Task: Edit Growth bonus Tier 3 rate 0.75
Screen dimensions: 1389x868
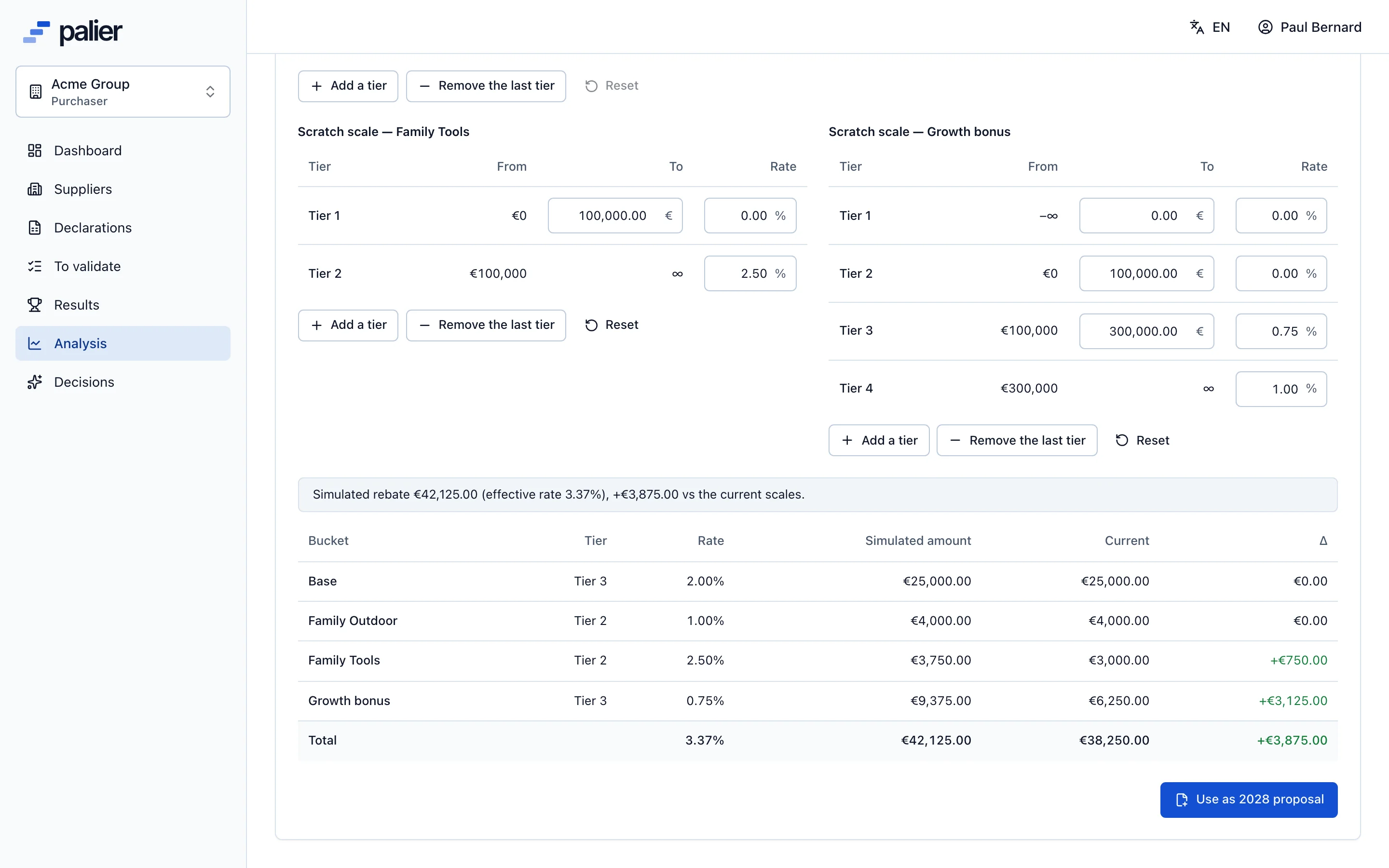Action: pyautogui.click(x=1281, y=331)
